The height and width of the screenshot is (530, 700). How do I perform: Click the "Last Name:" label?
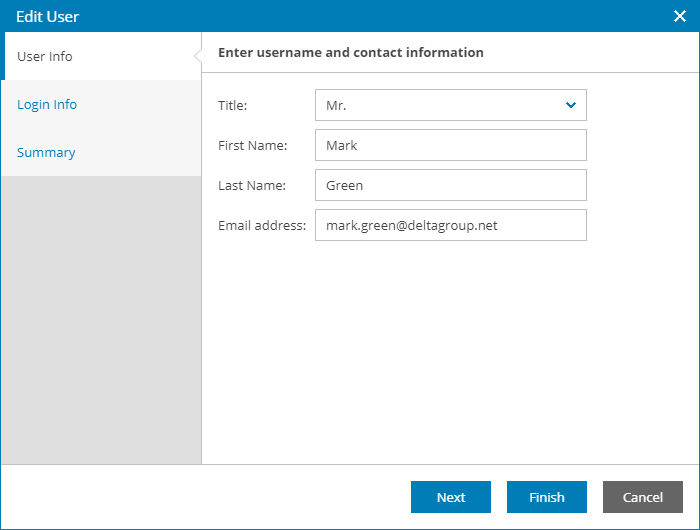252,185
